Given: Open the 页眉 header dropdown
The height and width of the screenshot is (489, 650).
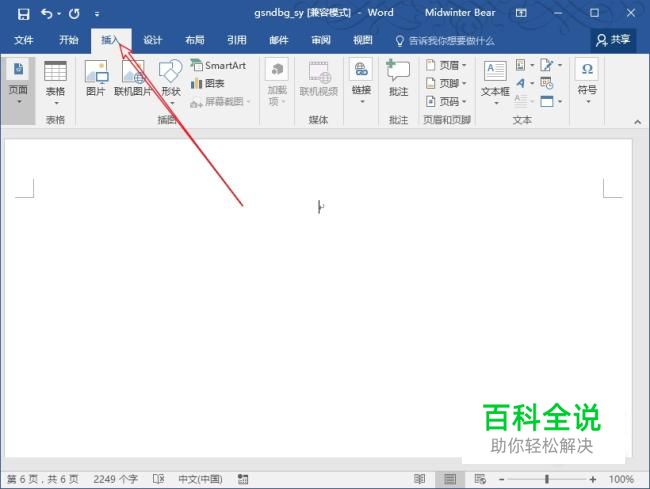Looking at the screenshot, I should coord(446,65).
